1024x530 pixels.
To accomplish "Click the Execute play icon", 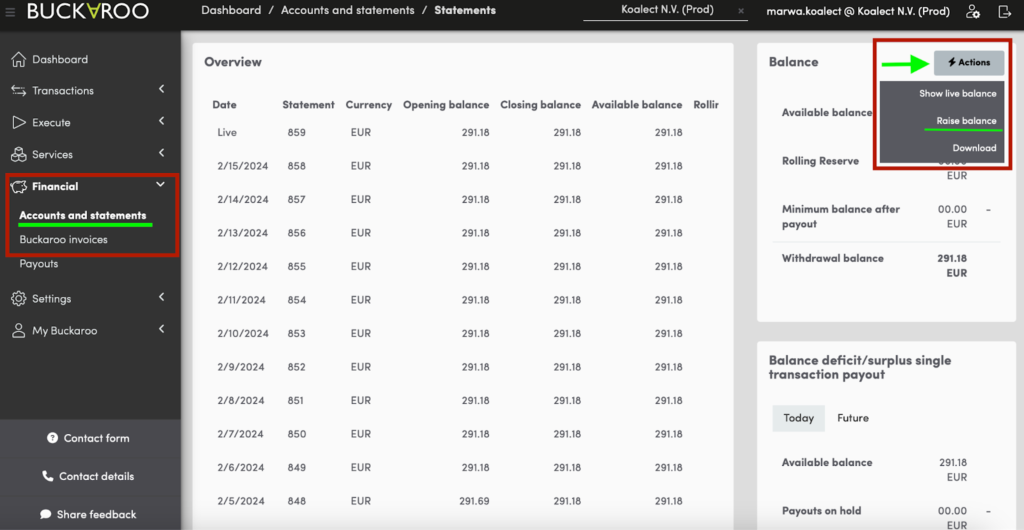I will (x=19, y=123).
